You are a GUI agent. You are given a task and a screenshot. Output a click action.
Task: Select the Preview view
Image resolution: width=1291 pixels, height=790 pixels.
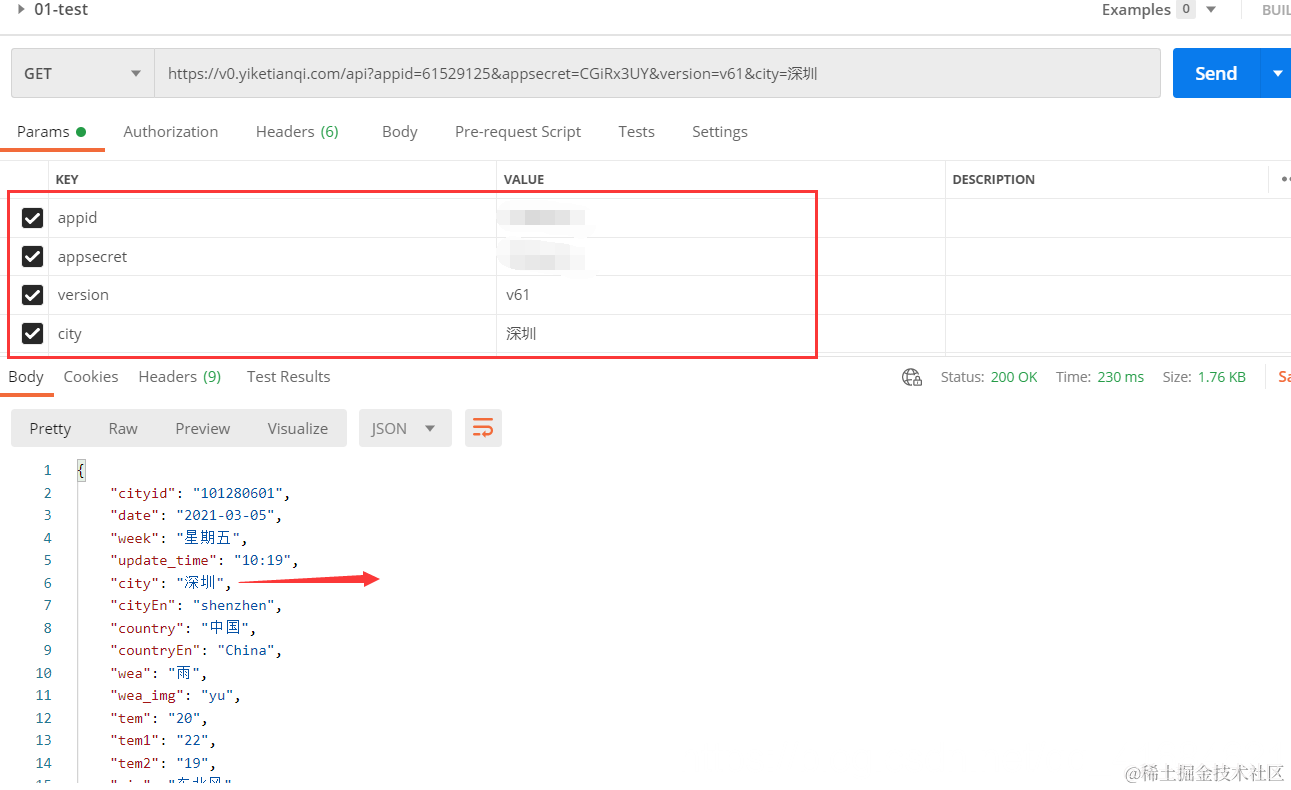pos(202,428)
